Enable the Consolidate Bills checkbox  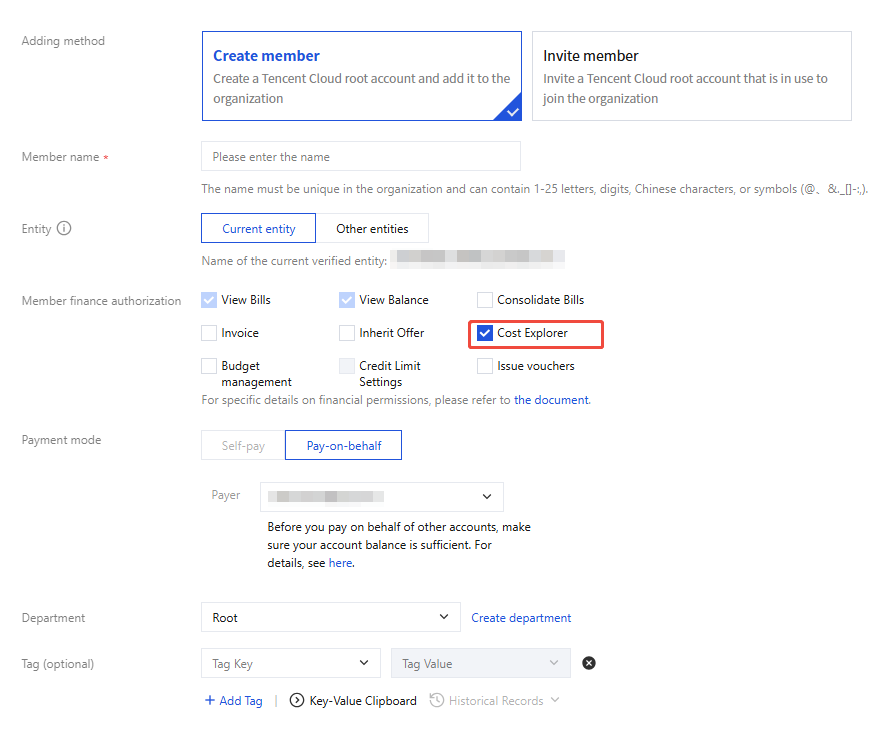485,300
